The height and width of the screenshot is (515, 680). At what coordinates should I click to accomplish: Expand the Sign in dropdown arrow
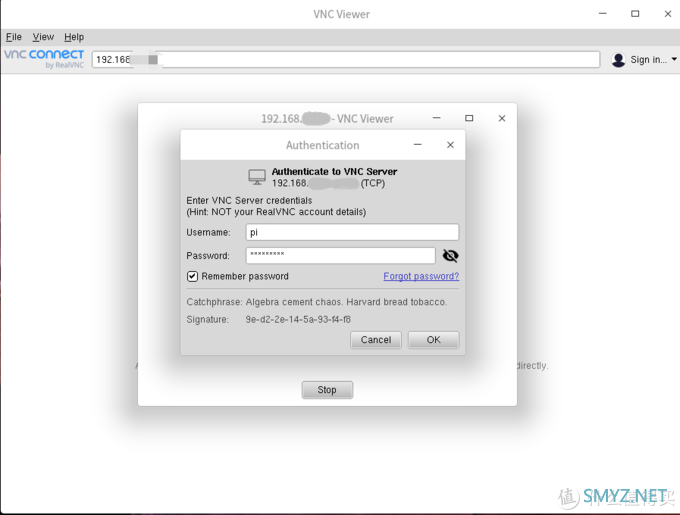(x=673, y=59)
